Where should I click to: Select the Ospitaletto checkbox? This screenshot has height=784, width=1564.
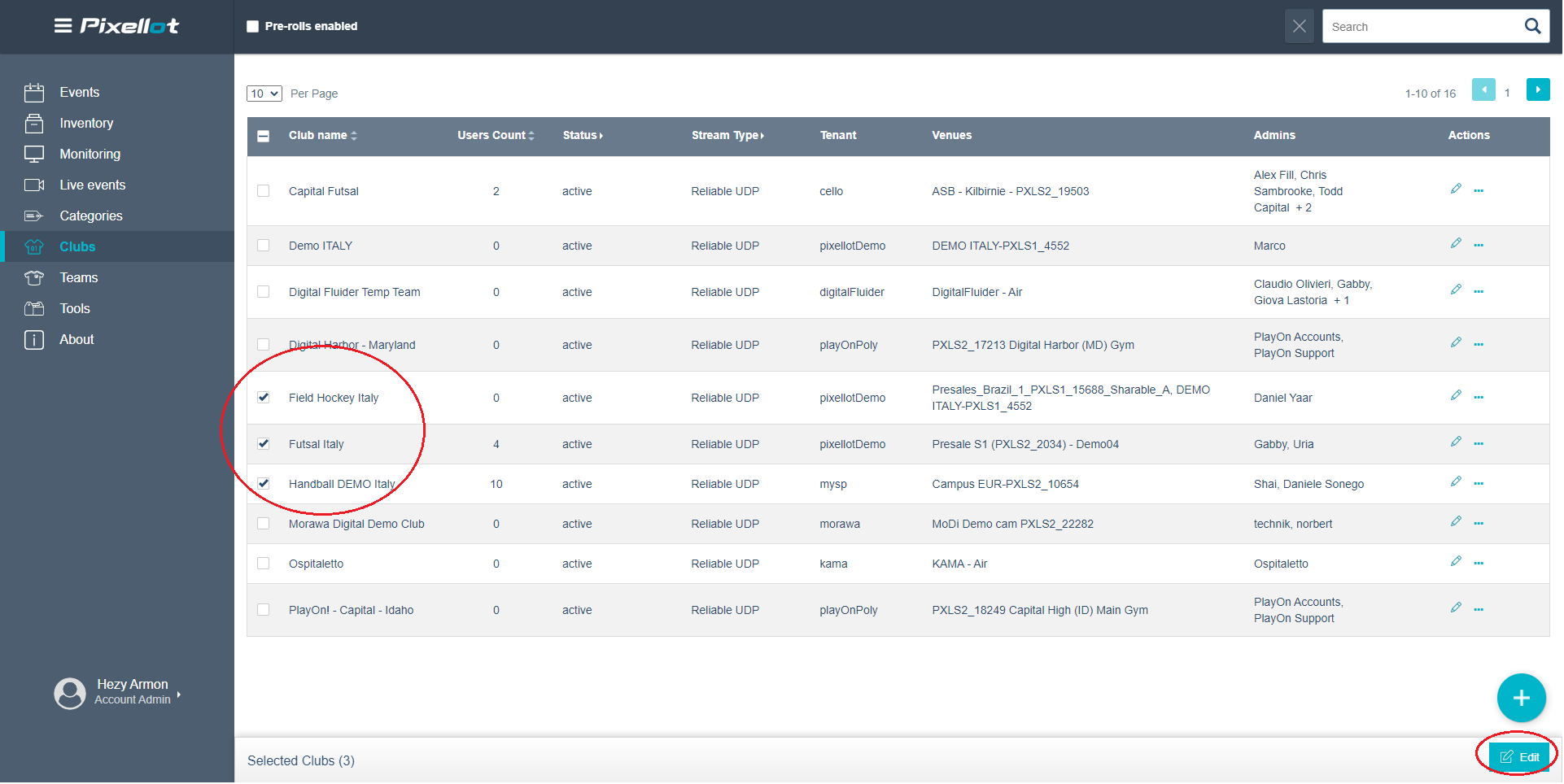[x=264, y=564]
